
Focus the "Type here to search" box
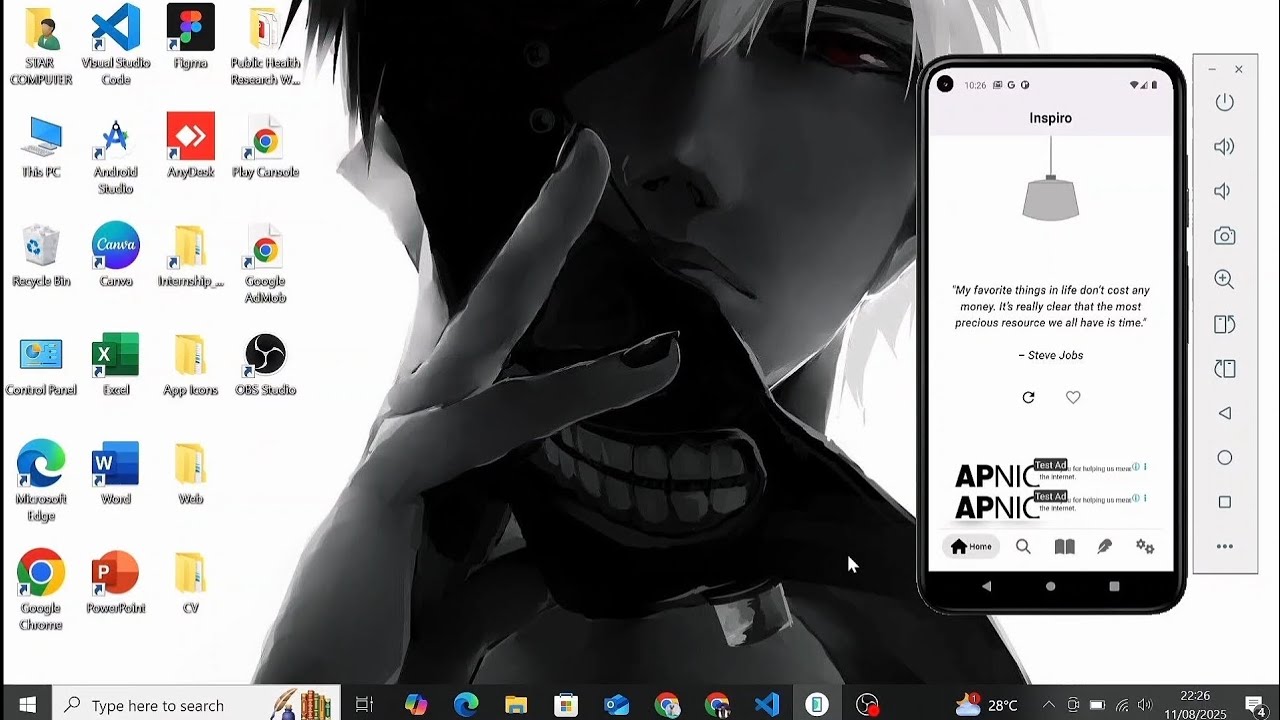click(196, 705)
